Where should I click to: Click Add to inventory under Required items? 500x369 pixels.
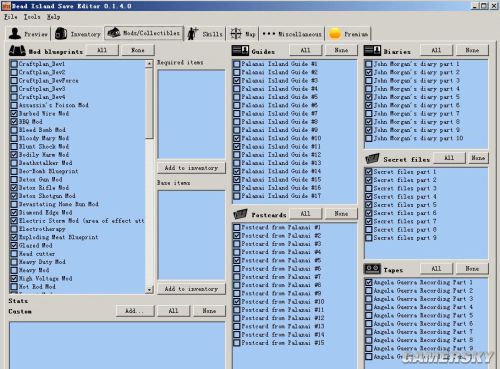tap(191, 168)
